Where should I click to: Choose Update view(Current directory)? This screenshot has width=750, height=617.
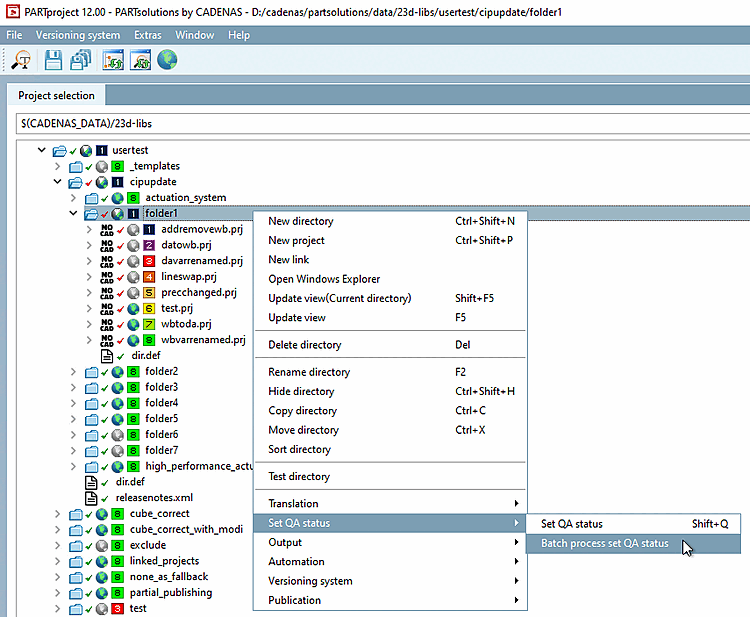(390, 298)
